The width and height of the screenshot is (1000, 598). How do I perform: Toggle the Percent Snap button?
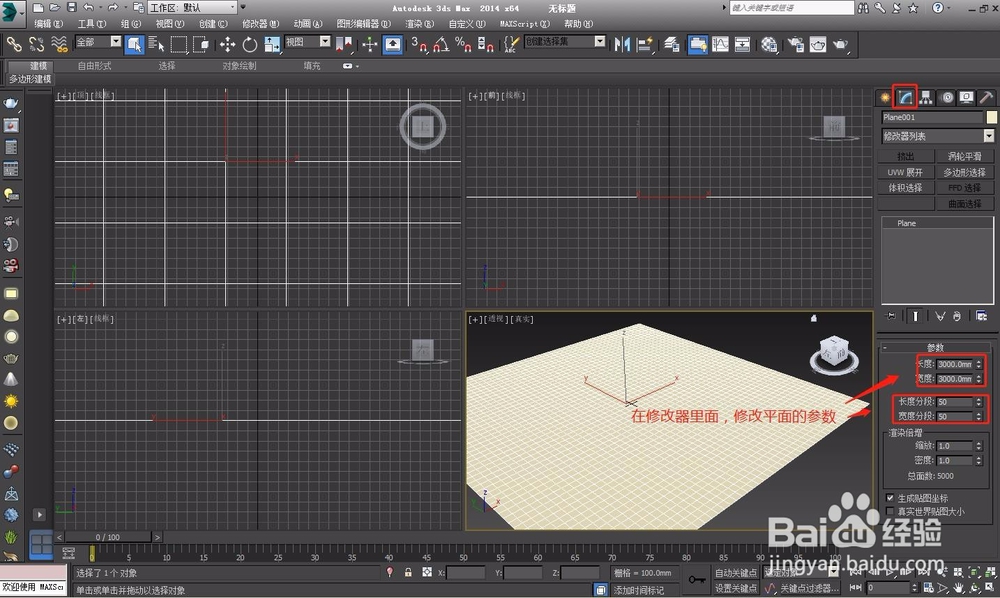(x=463, y=44)
